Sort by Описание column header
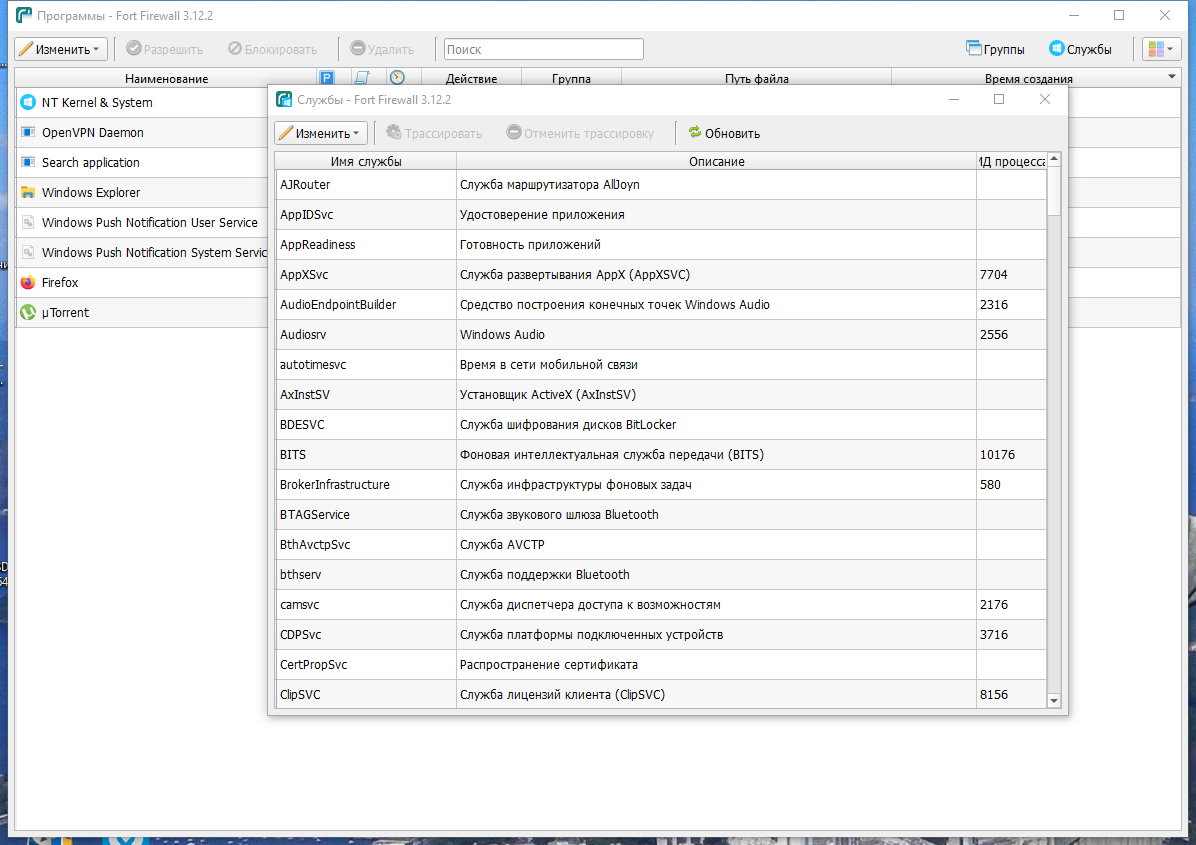The width and height of the screenshot is (1196, 845). [x=716, y=161]
